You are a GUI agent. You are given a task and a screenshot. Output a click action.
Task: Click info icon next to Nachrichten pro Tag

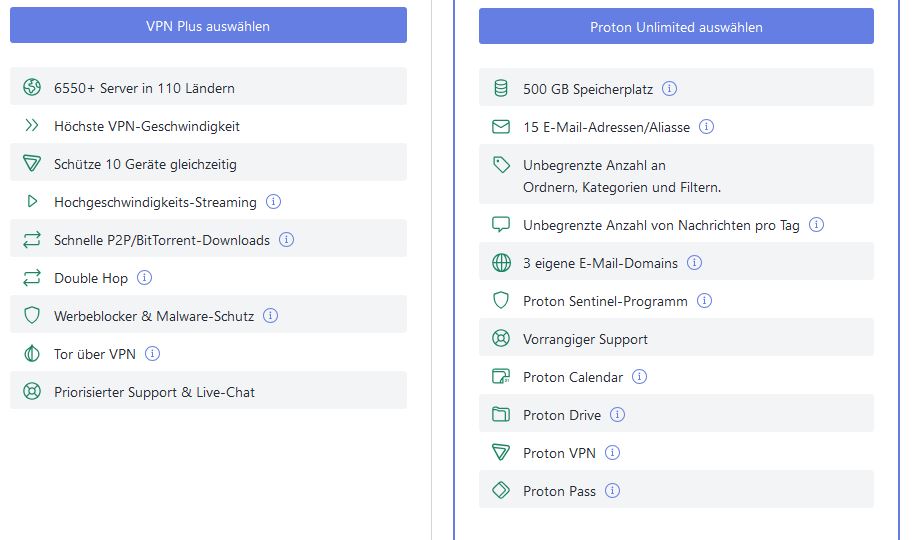pyautogui.click(x=817, y=225)
